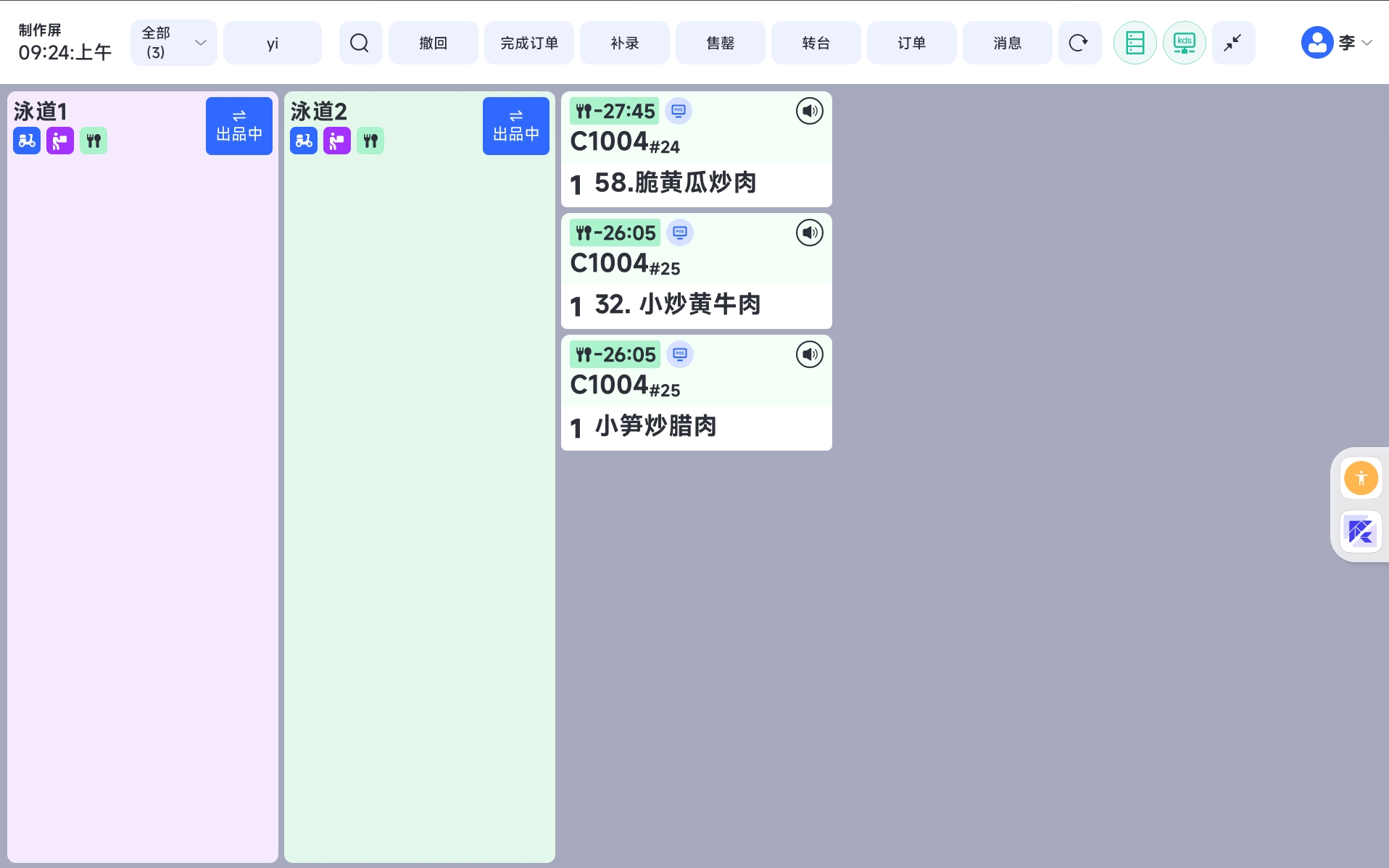
Task: Click the refresh icon in toolbar
Action: [1079, 43]
